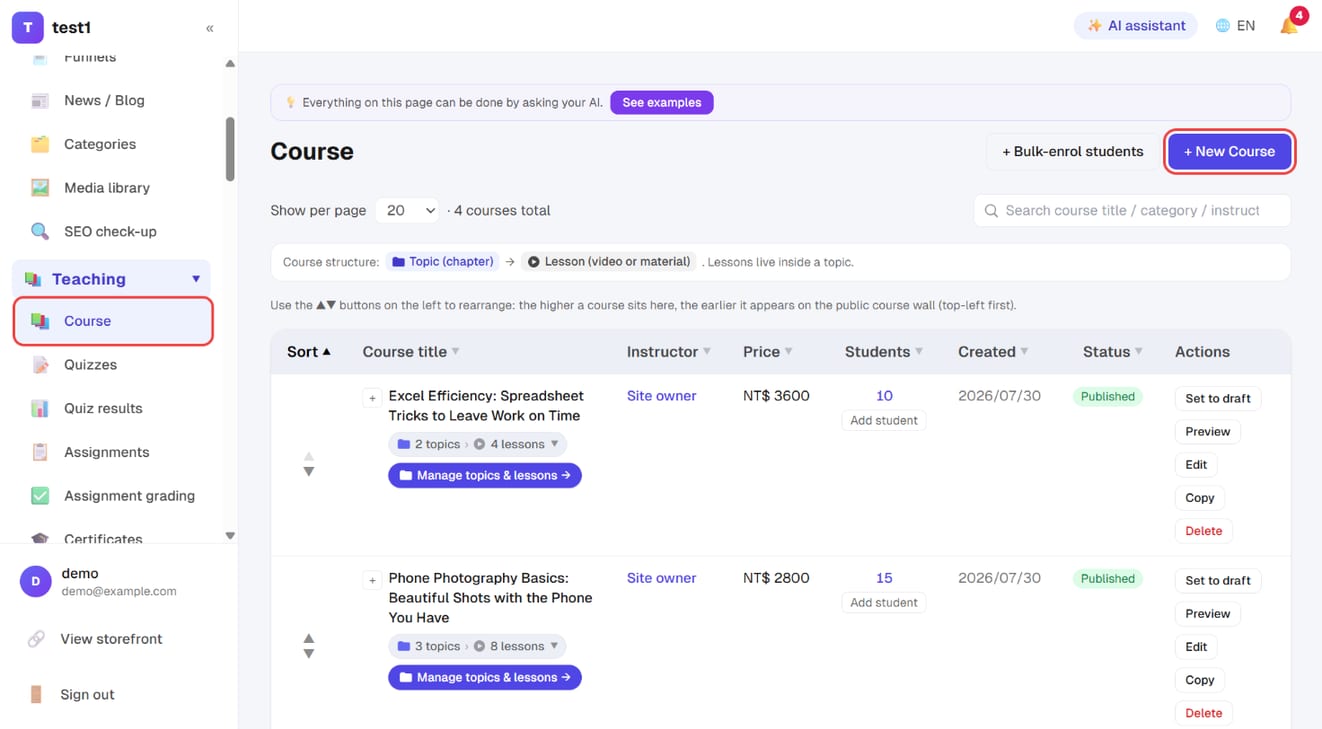Click the Assignment grading checkmark icon
Screen dimensions: 1322x729
40,496
